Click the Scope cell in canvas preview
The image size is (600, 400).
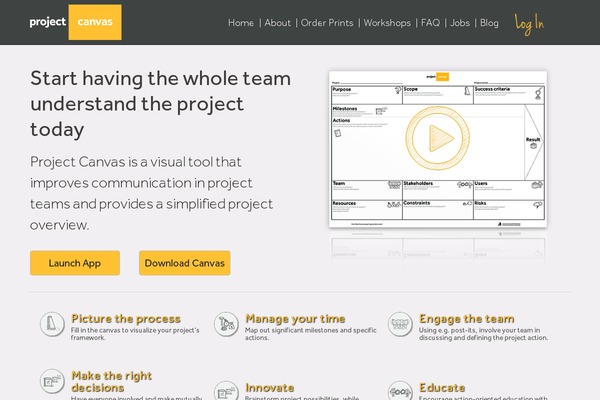point(438,95)
